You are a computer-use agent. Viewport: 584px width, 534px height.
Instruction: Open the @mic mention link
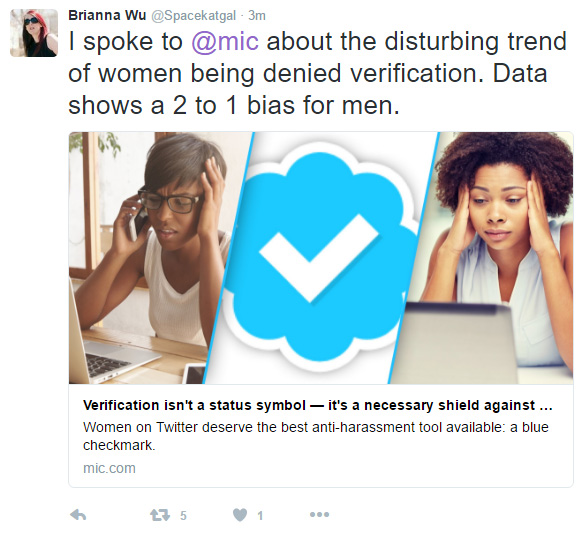[225, 41]
